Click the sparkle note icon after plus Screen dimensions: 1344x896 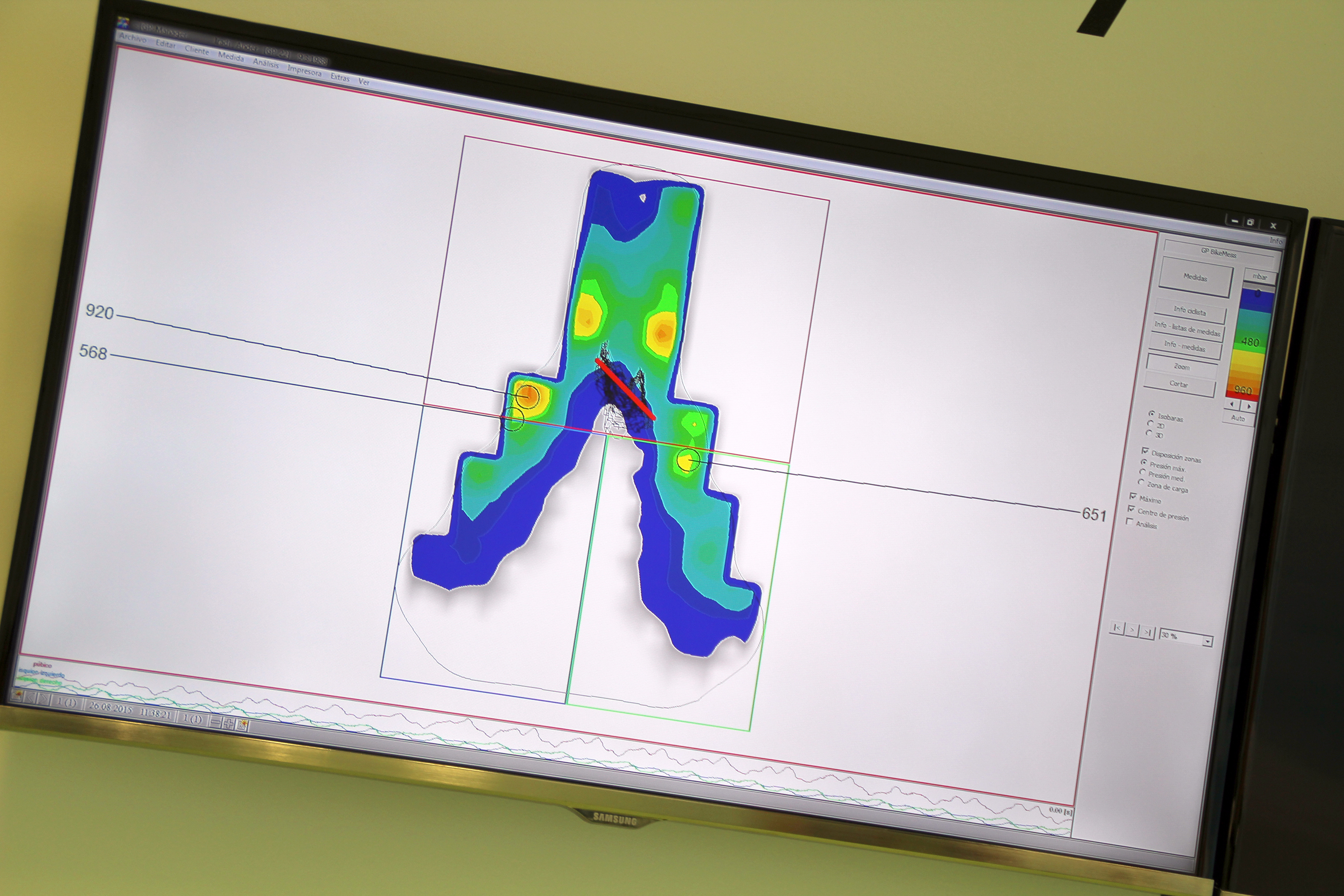(x=242, y=726)
